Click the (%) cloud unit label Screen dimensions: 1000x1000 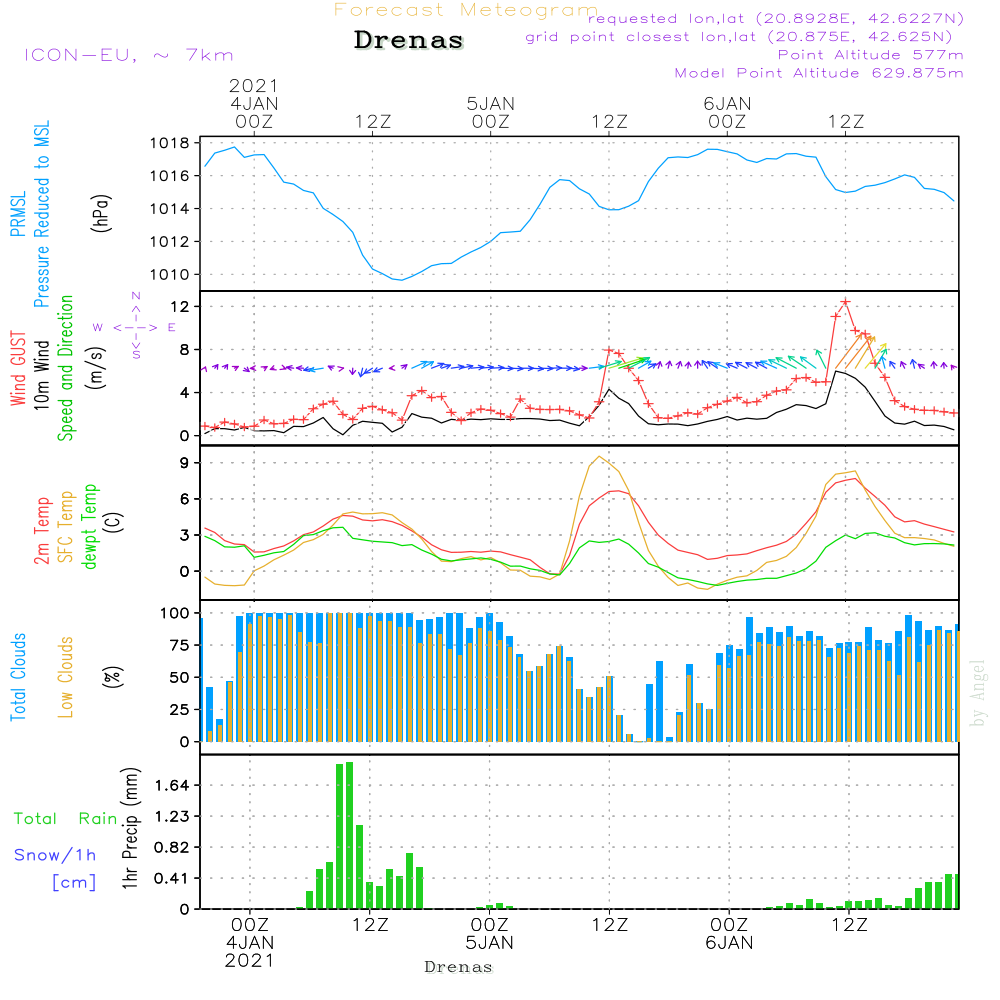[x=112, y=677]
